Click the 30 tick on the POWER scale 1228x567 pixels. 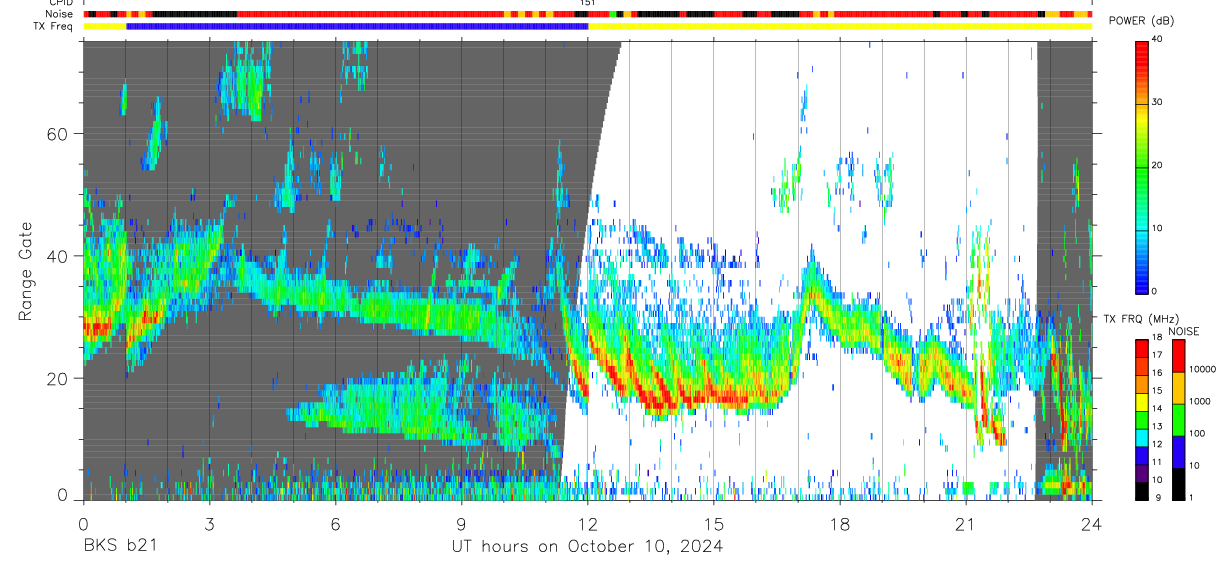1156,103
